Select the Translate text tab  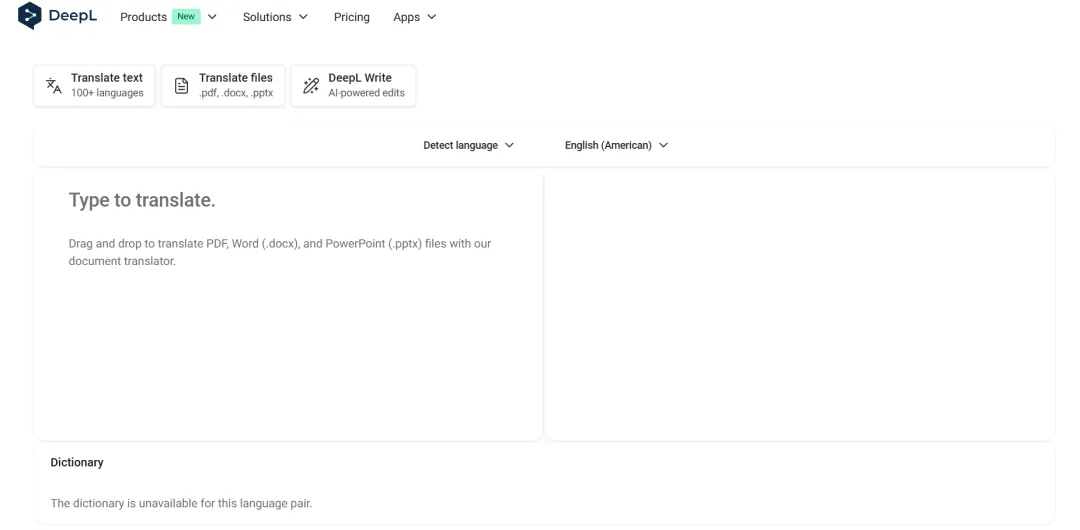[94, 85]
